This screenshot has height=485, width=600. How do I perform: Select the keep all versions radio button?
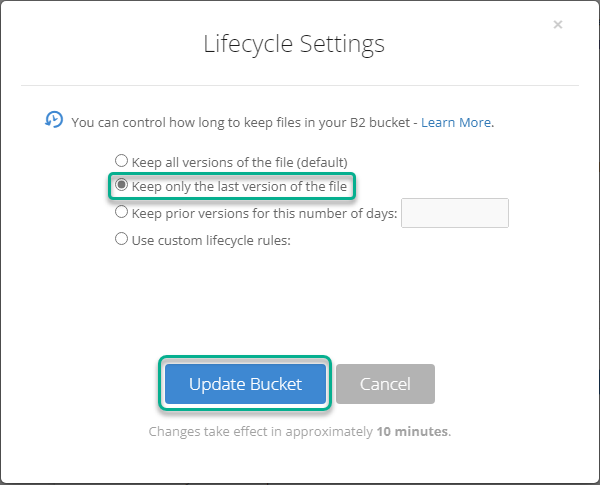121,161
